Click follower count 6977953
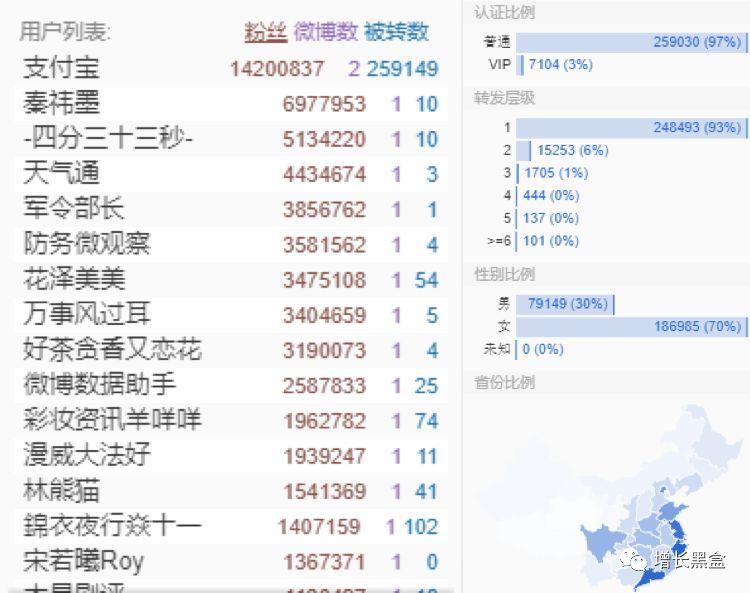Viewport: 750px width, 593px height. pyautogui.click(x=324, y=104)
